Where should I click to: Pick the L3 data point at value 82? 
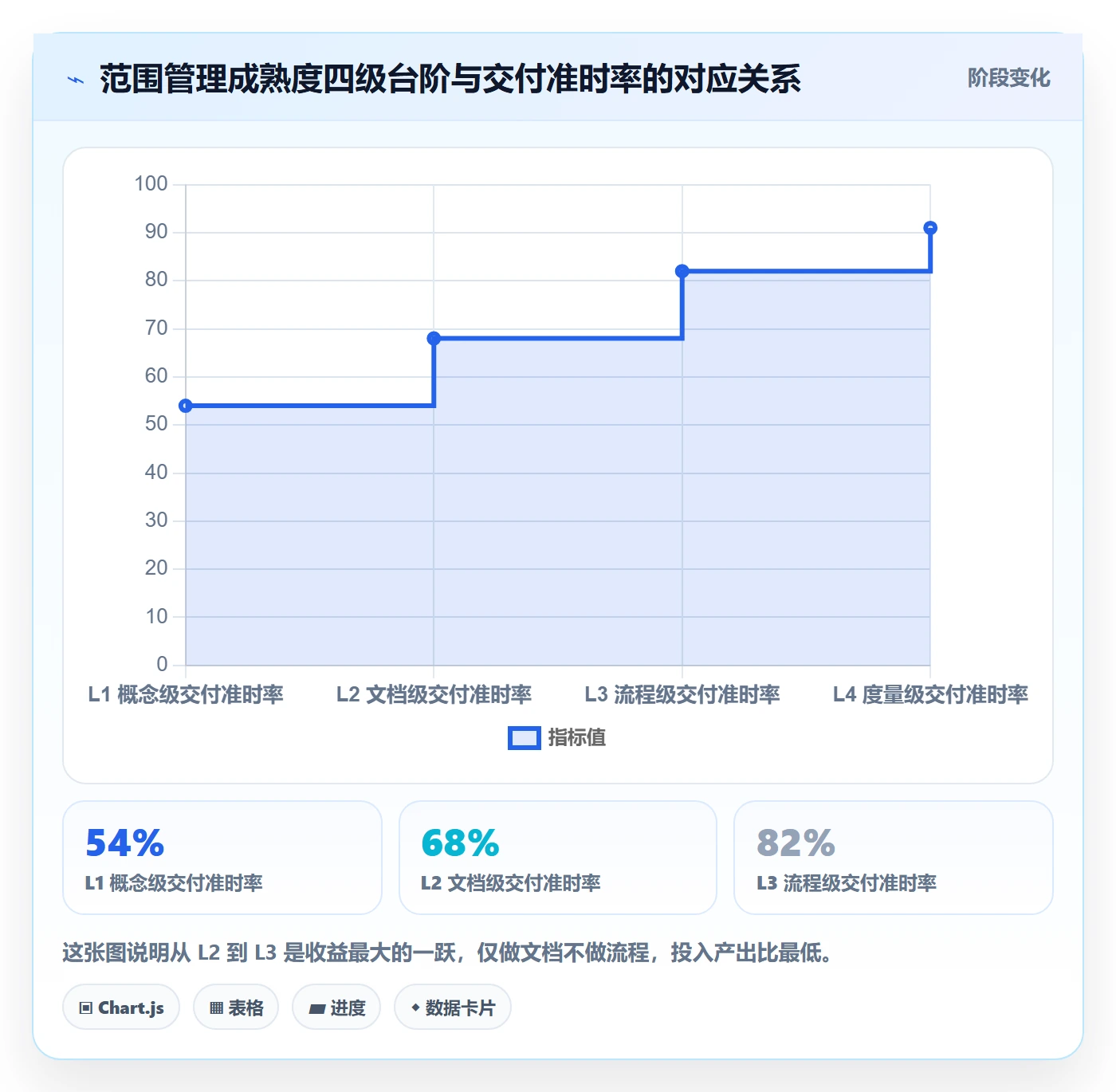point(682,271)
